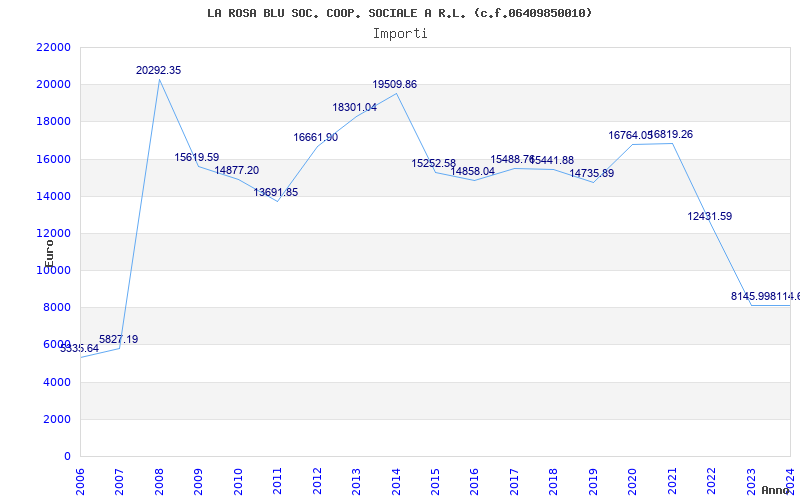Click y-axis tick 22000
Screen dimensions: 800x500
(53, 47)
